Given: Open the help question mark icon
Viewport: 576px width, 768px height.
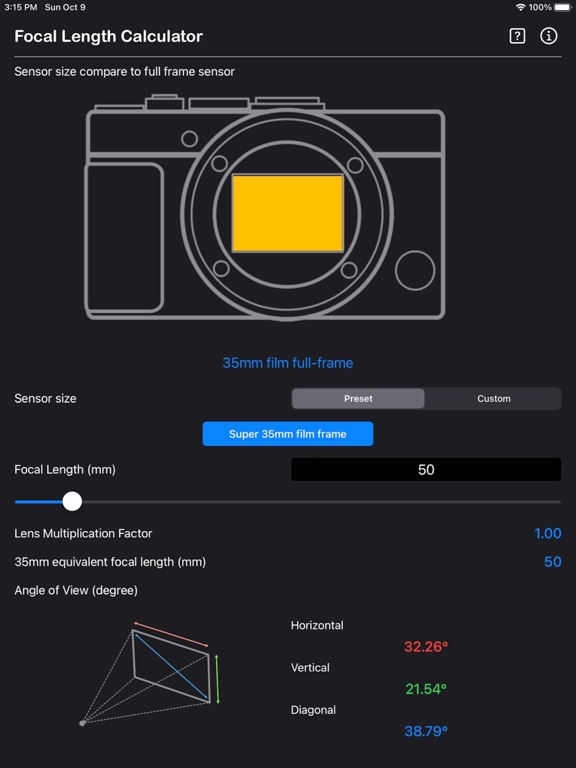Looking at the screenshot, I should (x=517, y=36).
